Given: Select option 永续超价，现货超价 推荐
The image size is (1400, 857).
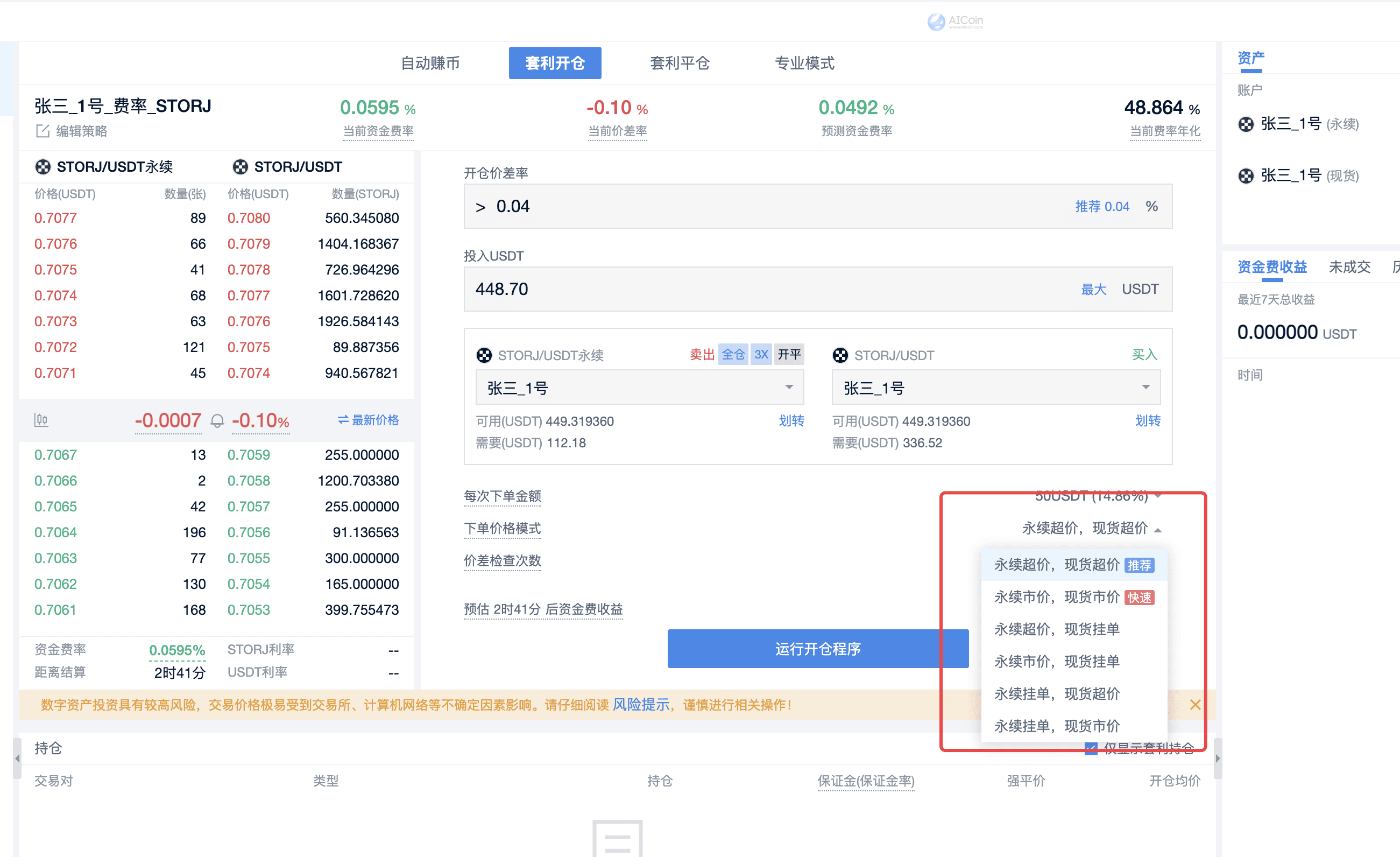Looking at the screenshot, I should click(1074, 565).
